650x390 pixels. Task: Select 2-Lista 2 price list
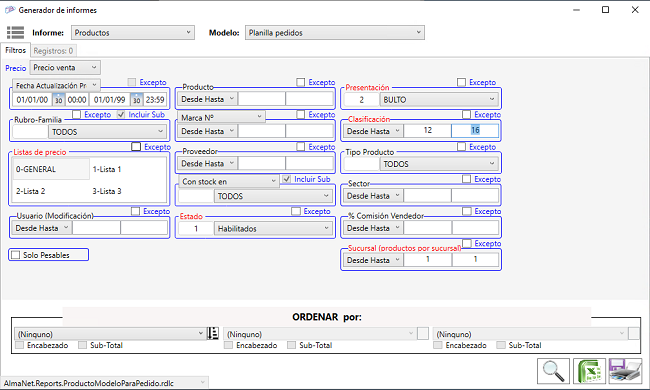coord(31,191)
